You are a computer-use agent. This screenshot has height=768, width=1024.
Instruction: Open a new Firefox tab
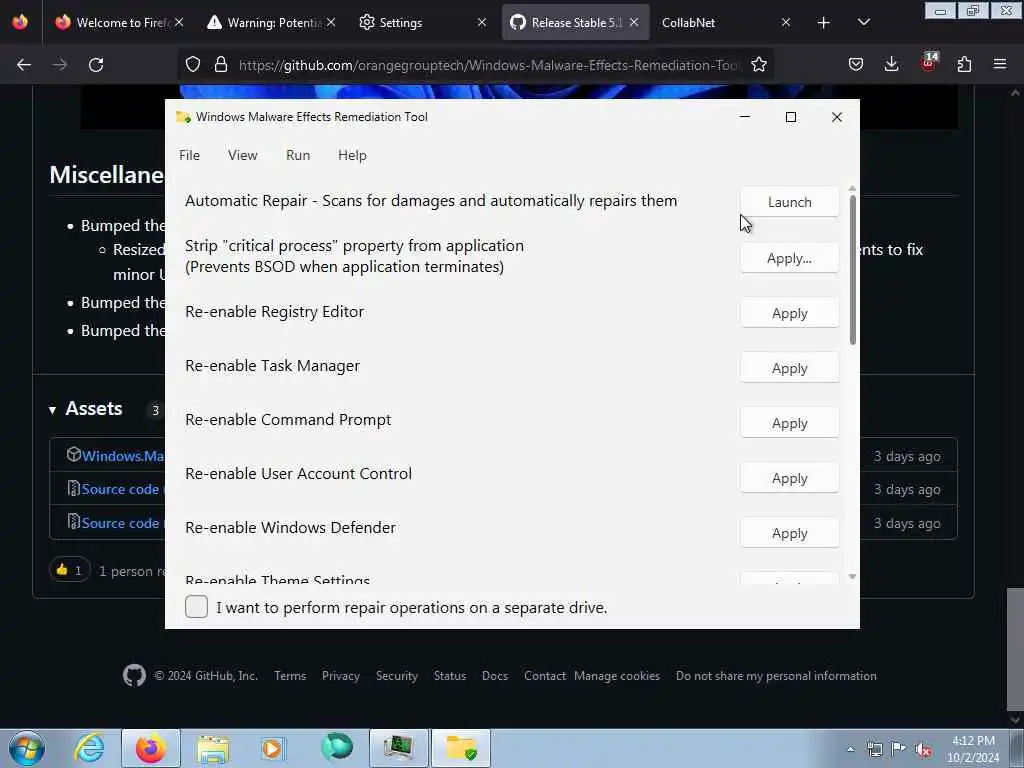tap(824, 23)
